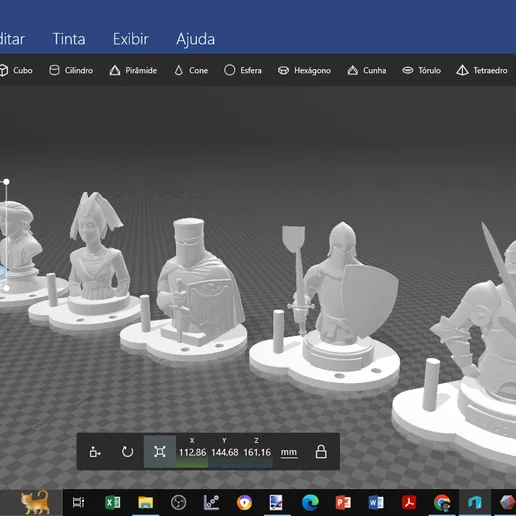Select the Cone shape tool
This screenshot has width=516, height=516.
click(191, 70)
